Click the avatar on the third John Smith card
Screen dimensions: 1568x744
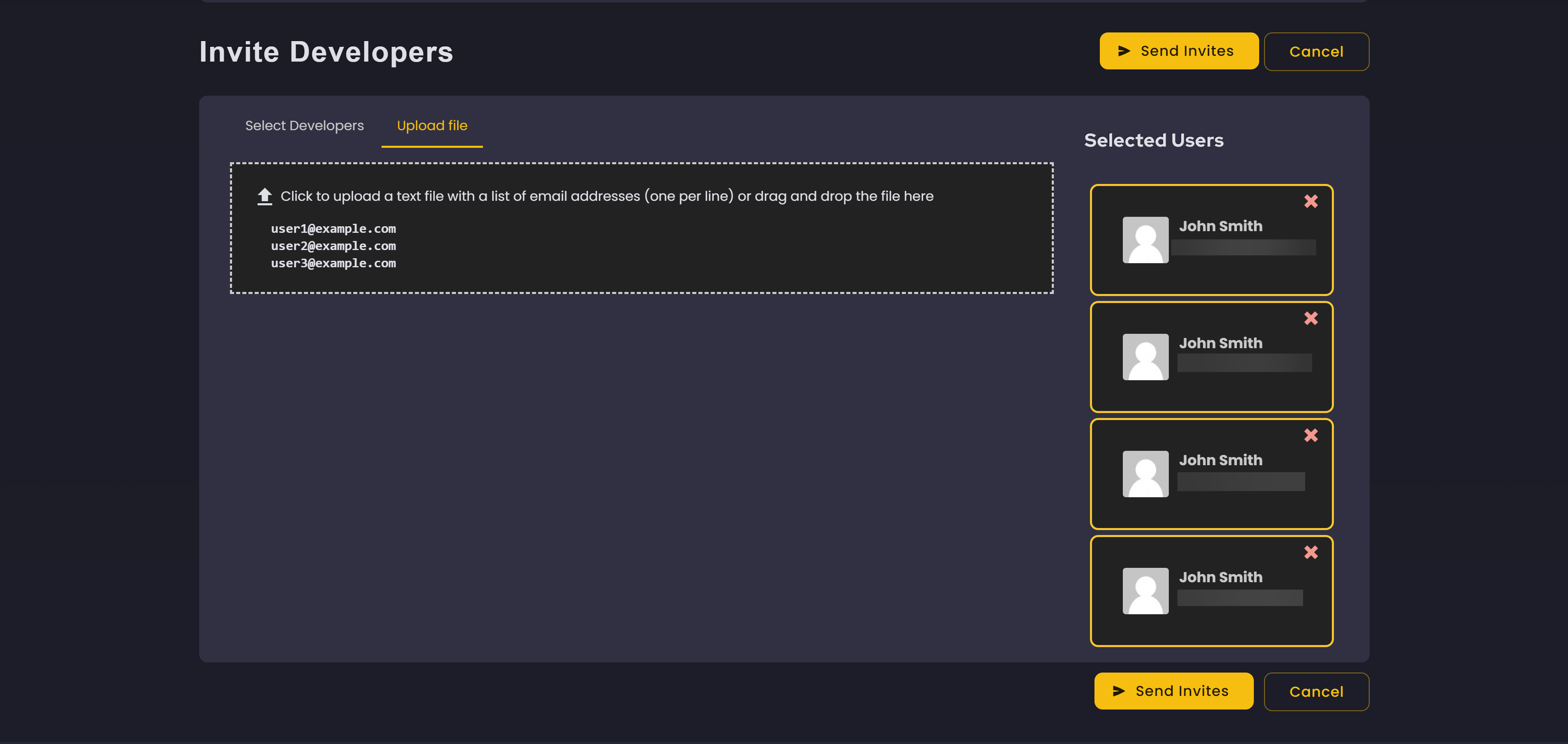1145,474
